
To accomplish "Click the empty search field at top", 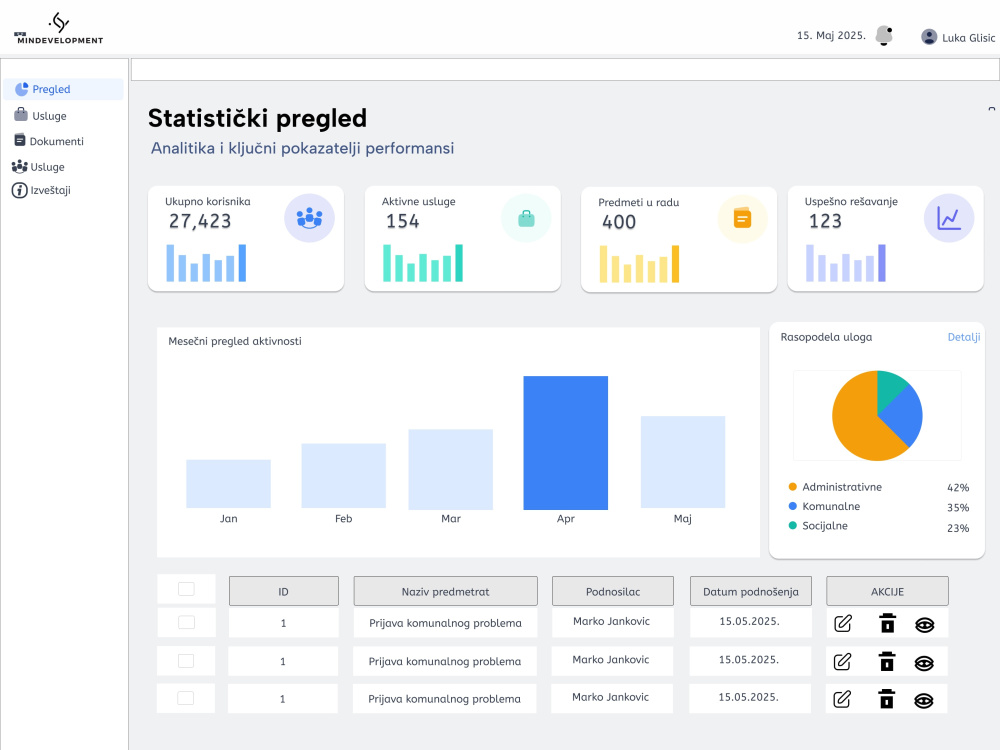I will point(565,70).
